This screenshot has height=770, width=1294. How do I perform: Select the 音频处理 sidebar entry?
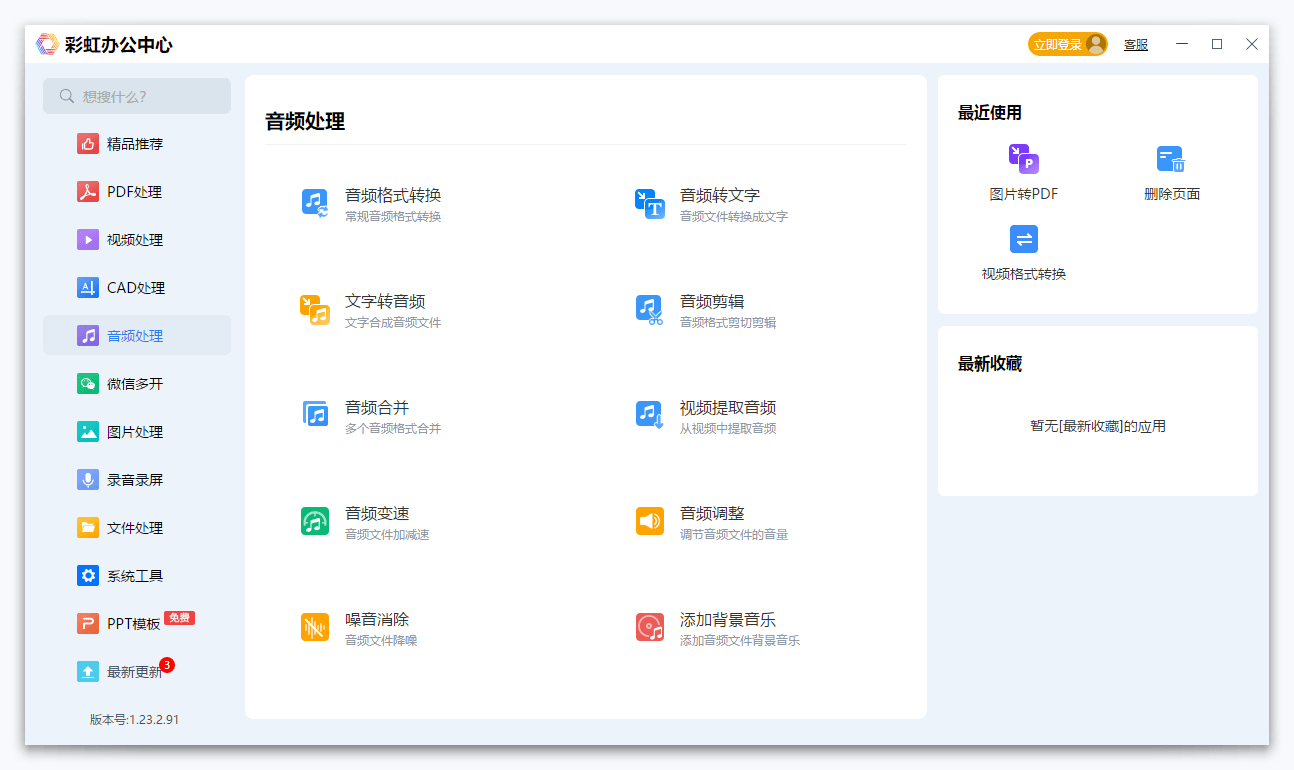(137, 336)
